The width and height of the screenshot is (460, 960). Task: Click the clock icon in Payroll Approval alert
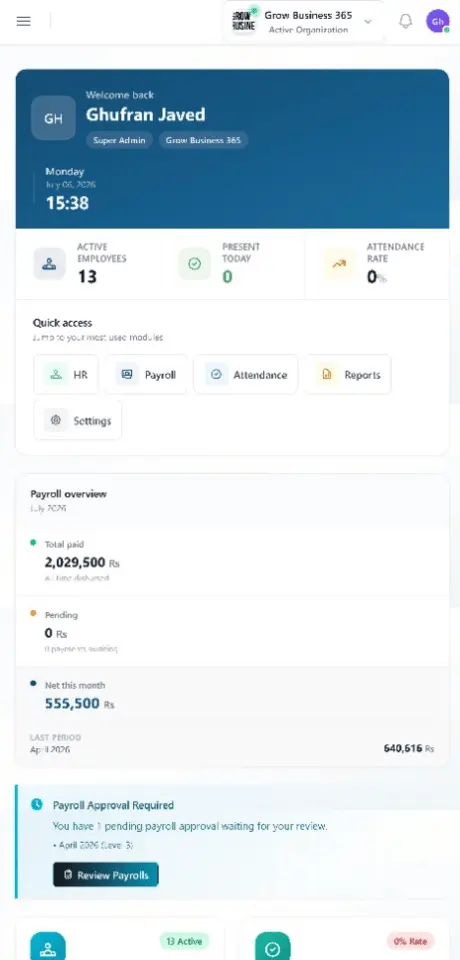[x=37, y=804]
